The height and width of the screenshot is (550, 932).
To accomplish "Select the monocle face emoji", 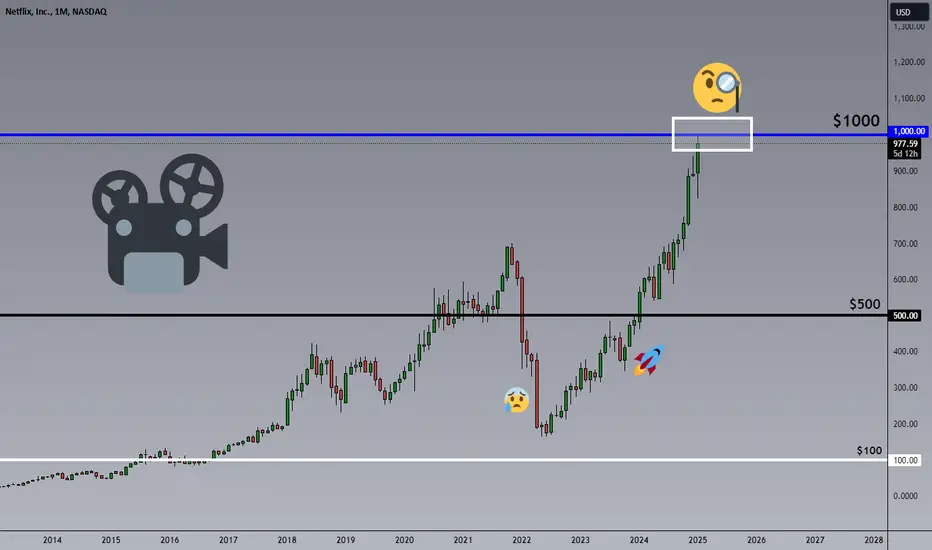I will pos(717,88).
